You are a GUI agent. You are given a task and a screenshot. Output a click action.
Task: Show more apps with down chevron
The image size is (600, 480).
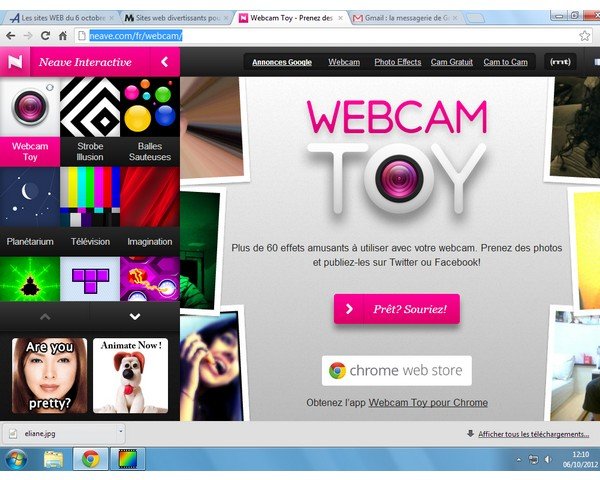coord(135,317)
